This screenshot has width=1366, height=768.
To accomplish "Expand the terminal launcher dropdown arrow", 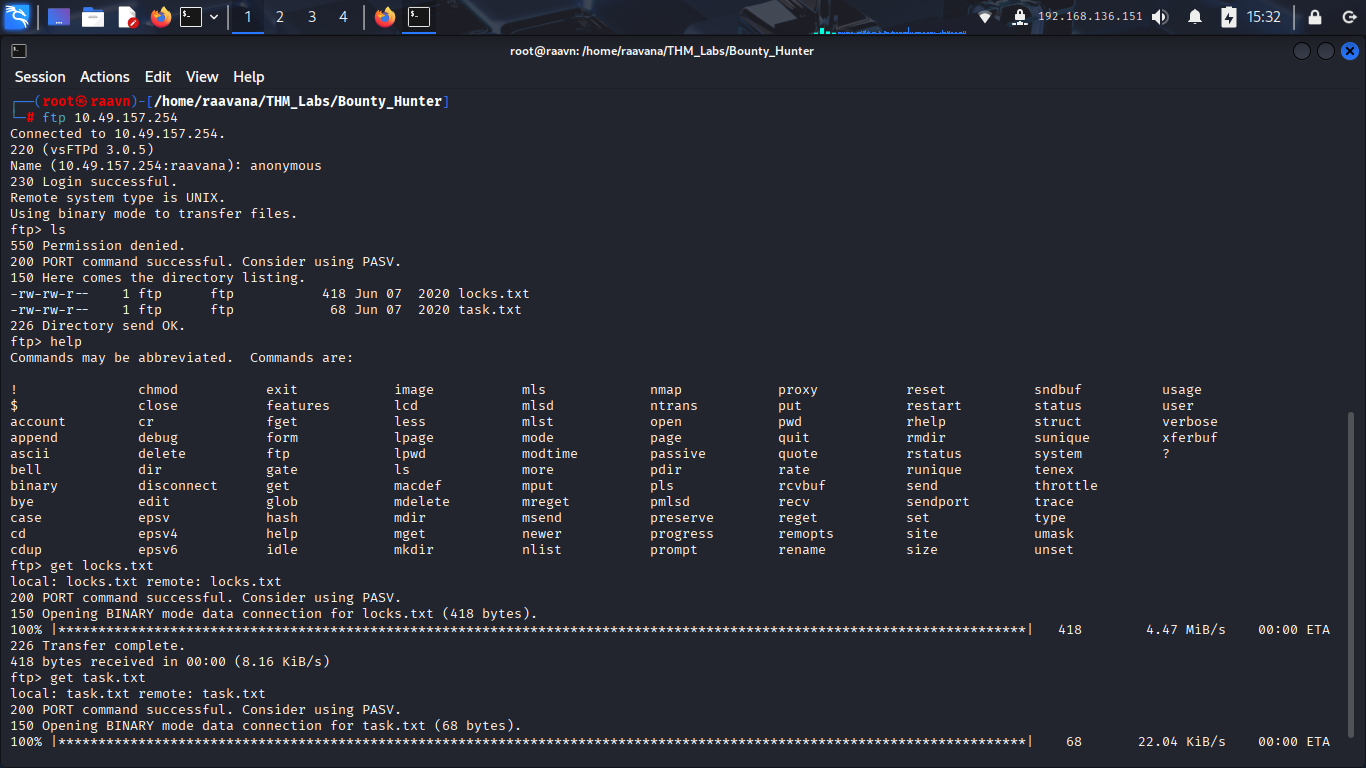I will point(214,17).
